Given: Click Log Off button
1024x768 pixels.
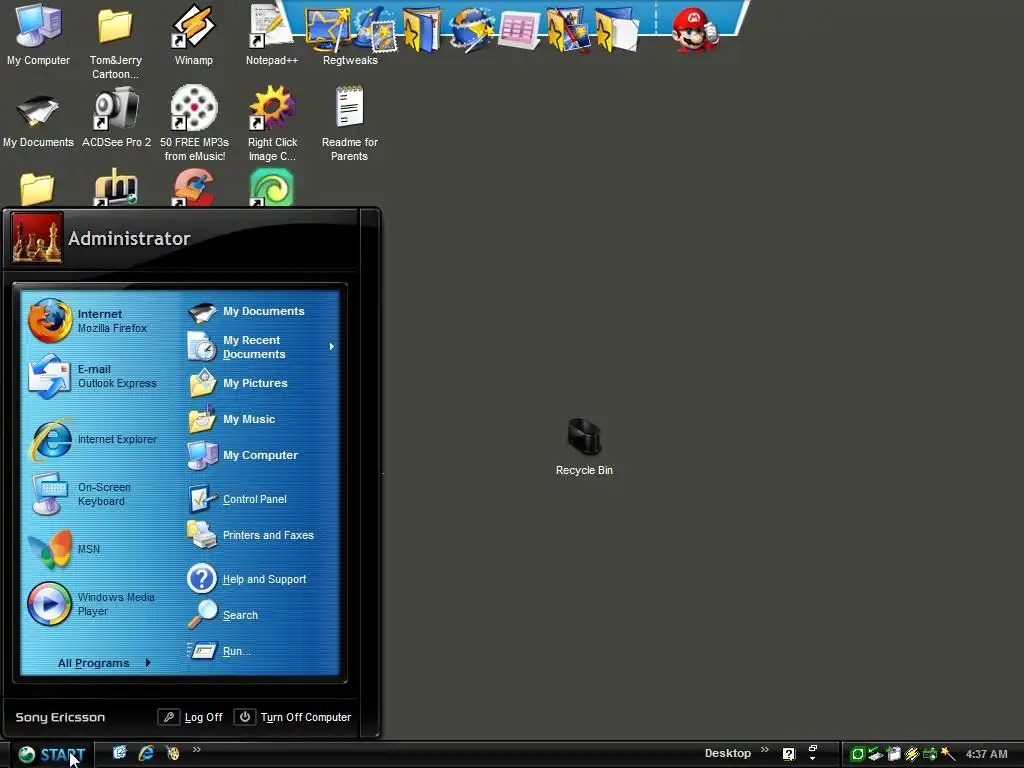Looking at the screenshot, I should (x=191, y=717).
